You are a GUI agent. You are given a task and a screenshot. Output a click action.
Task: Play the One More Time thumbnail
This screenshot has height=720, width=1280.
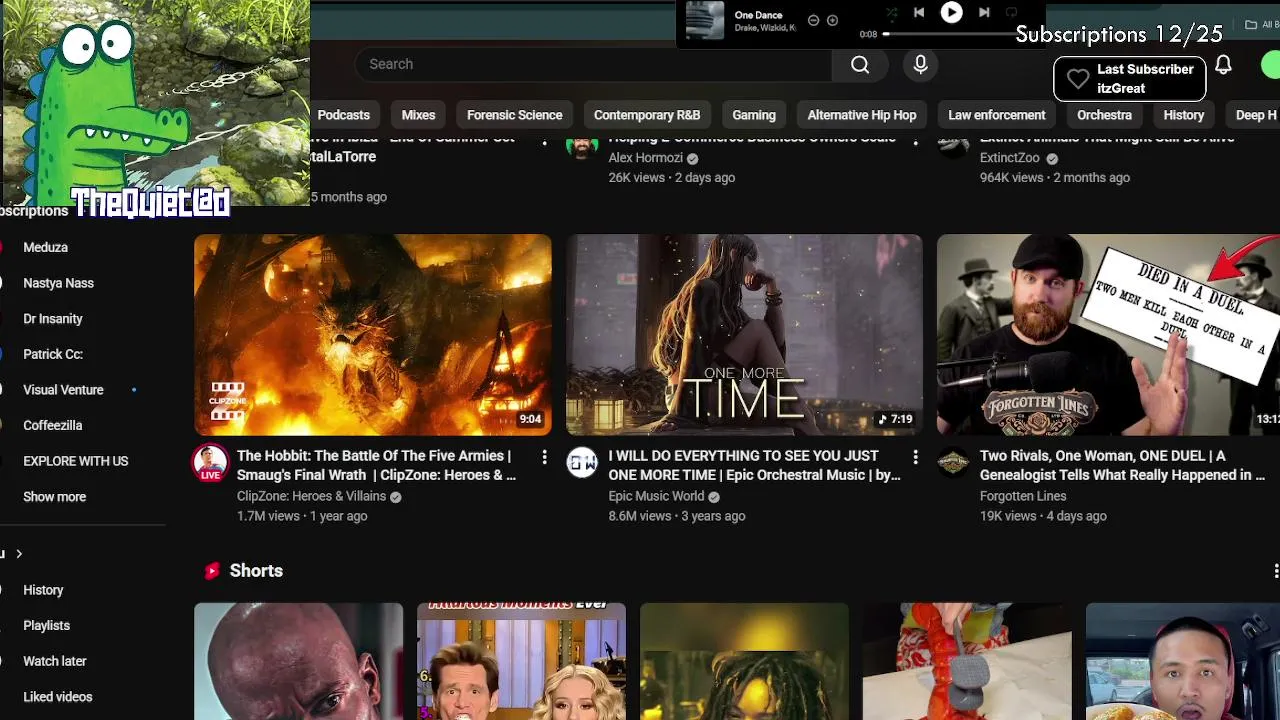click(744, 335)
